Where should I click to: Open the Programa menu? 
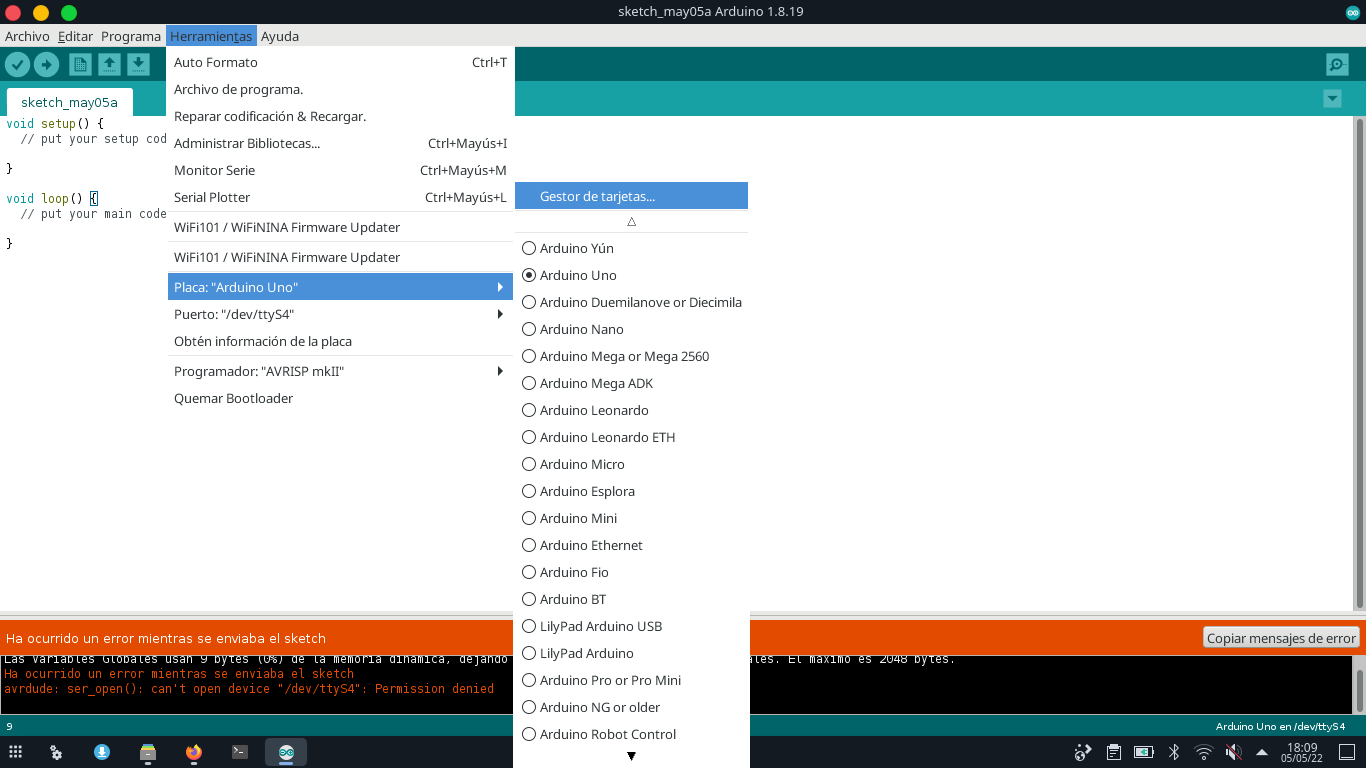click(x=131, y=36)
